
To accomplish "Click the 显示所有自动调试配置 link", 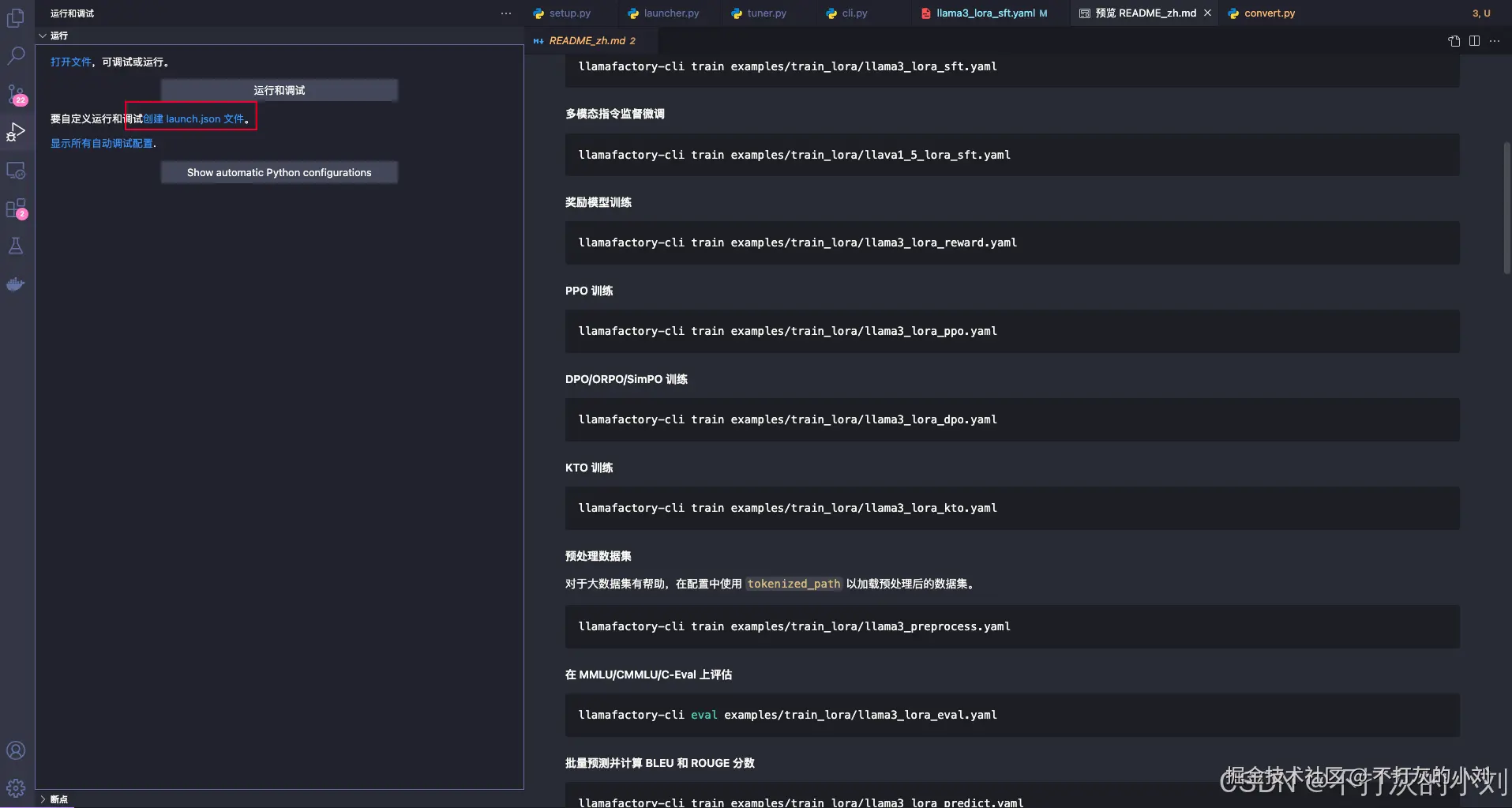I will pyautogui.click(x=102, y=144).
